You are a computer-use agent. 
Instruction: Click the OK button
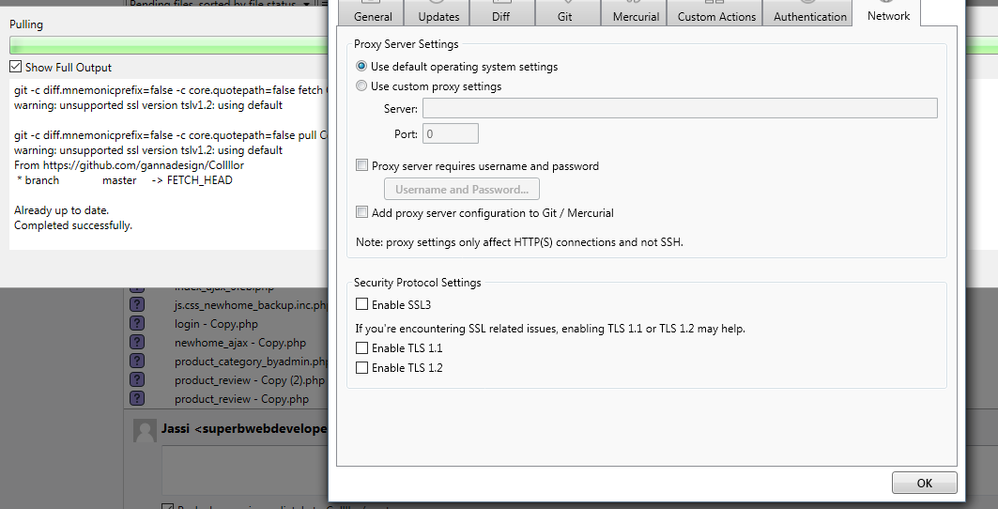pyautogui.click(x=924, y=483)
